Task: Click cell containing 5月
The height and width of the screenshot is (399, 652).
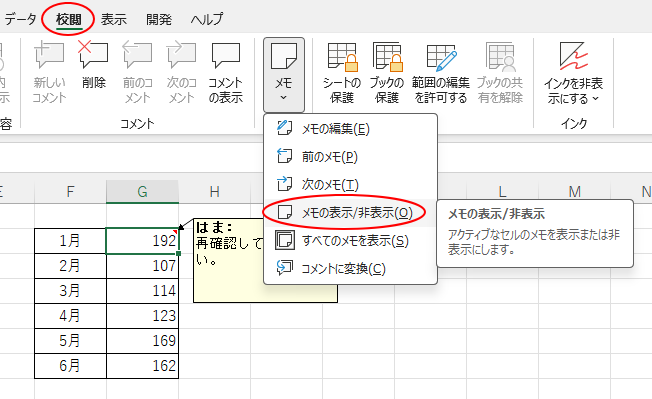Action: (70, 341)
